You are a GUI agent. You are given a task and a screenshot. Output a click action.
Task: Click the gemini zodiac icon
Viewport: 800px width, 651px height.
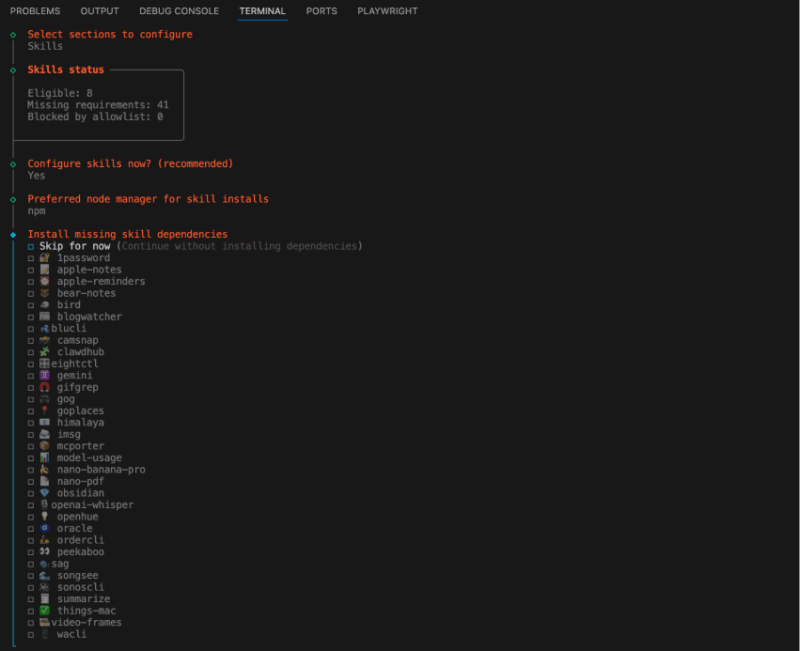pyautogui.click(x=46, y=375)
